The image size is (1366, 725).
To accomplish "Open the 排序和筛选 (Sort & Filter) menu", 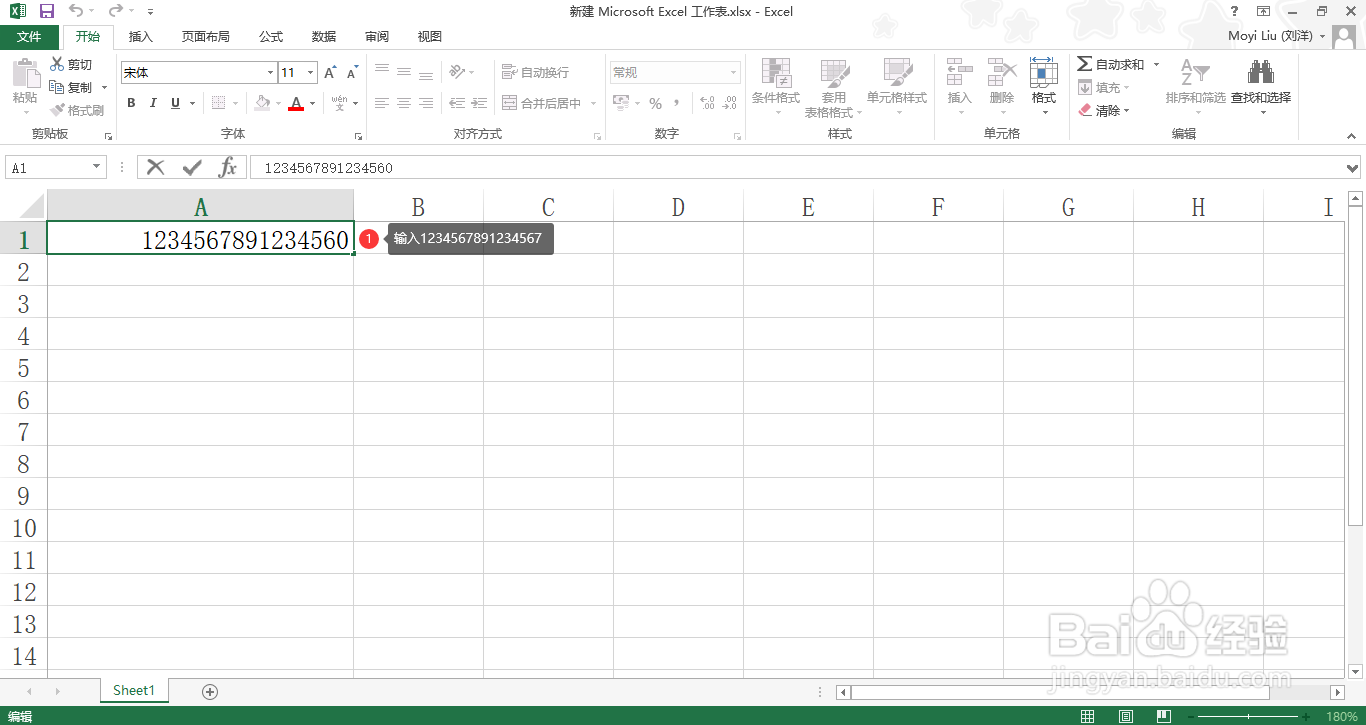I will 1195,87.
